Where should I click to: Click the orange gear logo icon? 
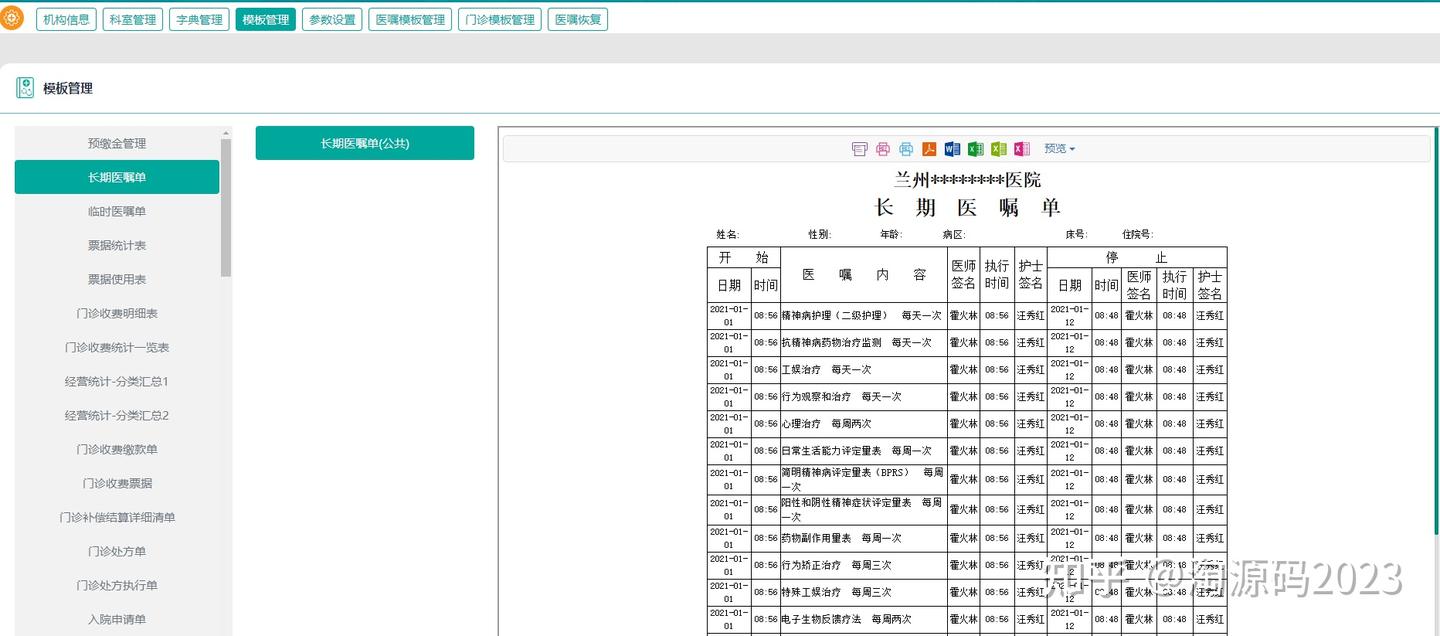11,18
